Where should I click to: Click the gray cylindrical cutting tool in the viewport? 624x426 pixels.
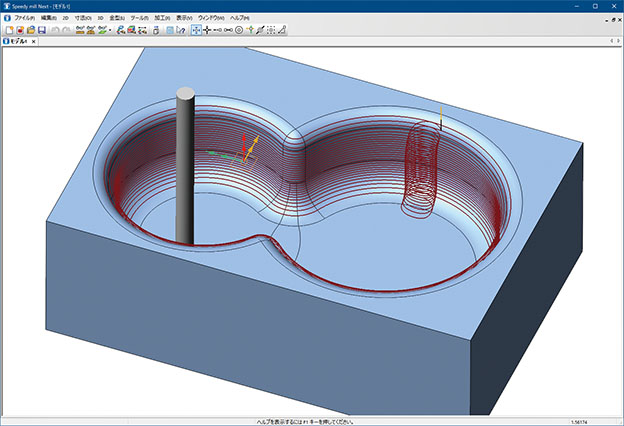[186, 165]
